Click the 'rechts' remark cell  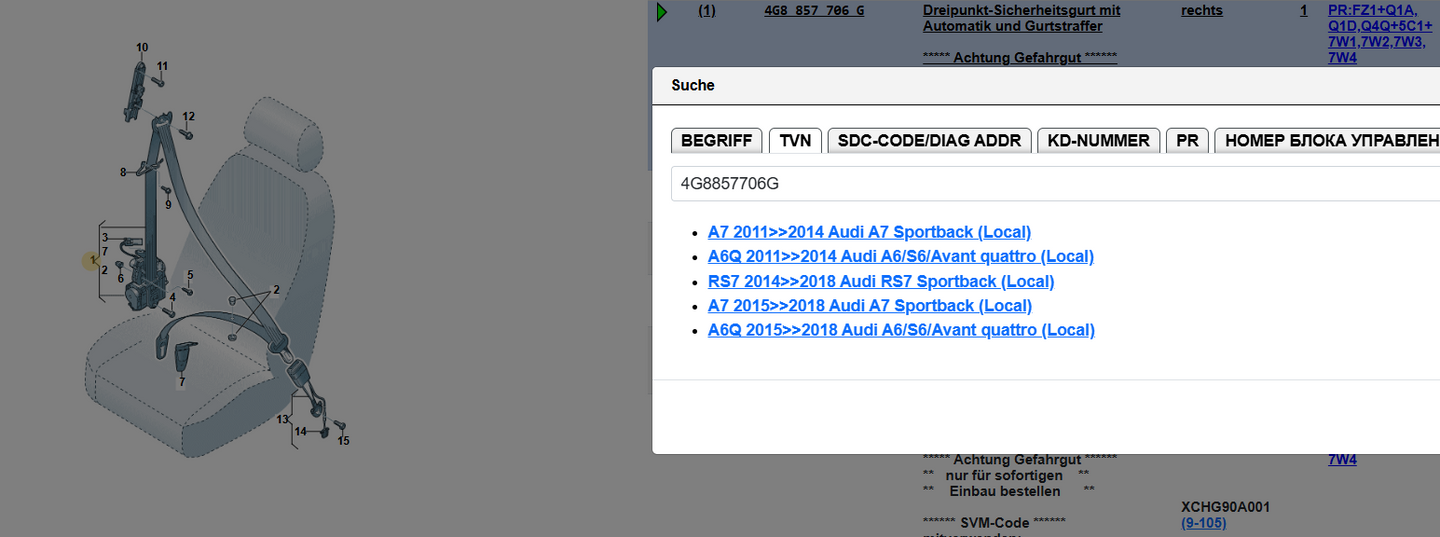coord(1201,10)
